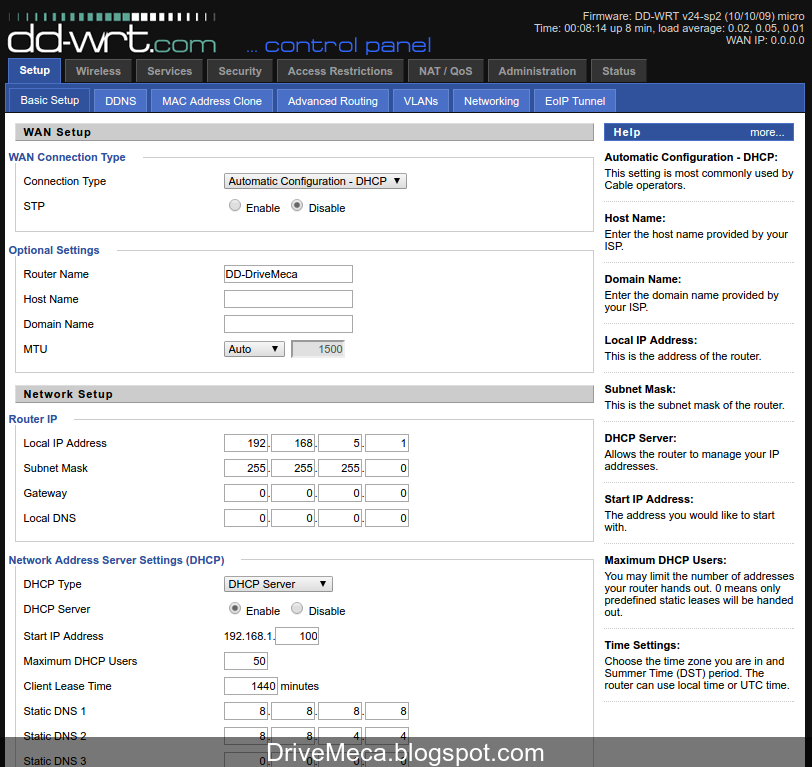Viewport: 812px width, 767px height.
Task: Enable the STP radio option
Action: pos(235,206)
